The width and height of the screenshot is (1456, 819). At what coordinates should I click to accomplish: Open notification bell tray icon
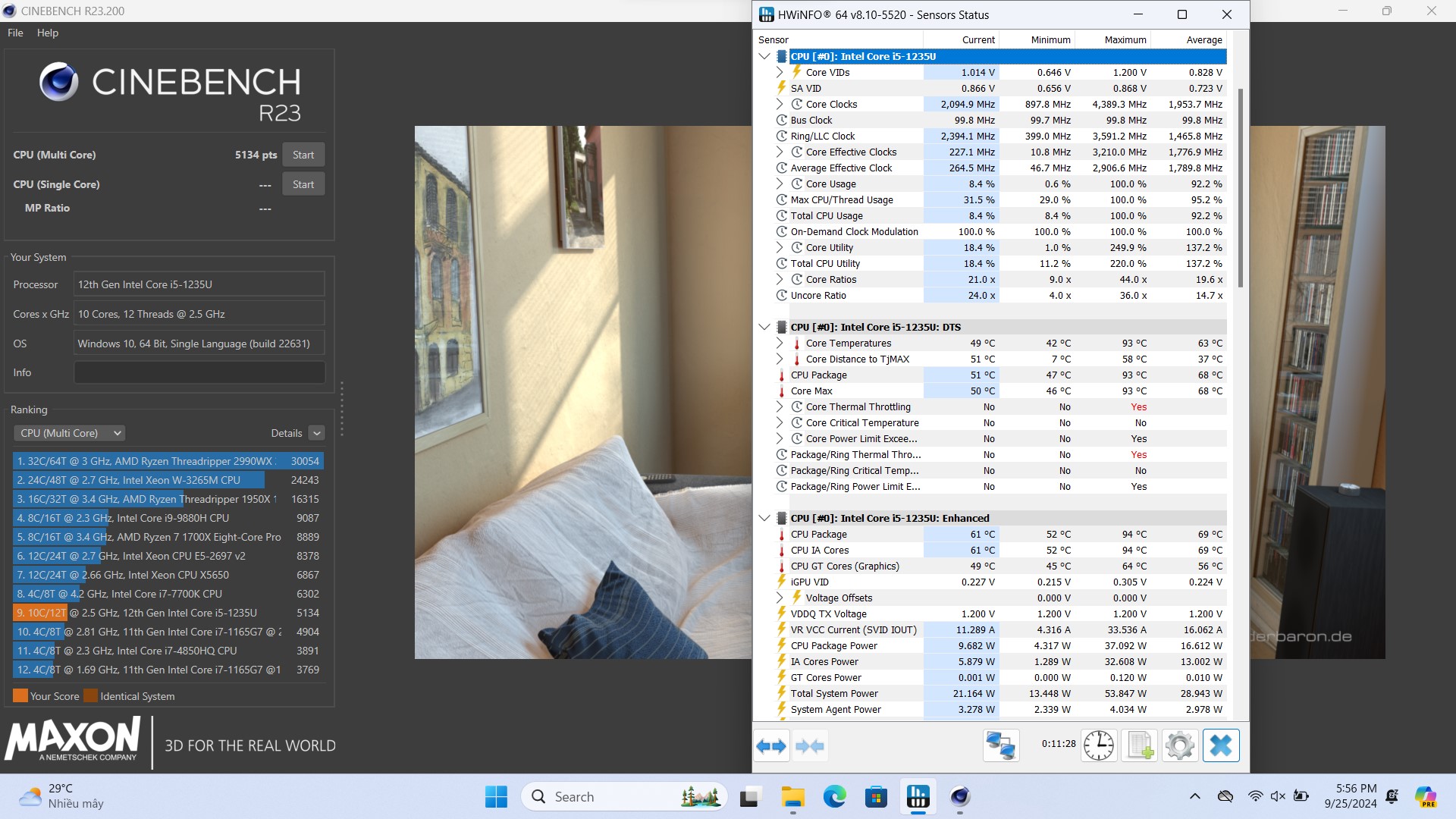pyautogui.click(x=1392, y=796)
